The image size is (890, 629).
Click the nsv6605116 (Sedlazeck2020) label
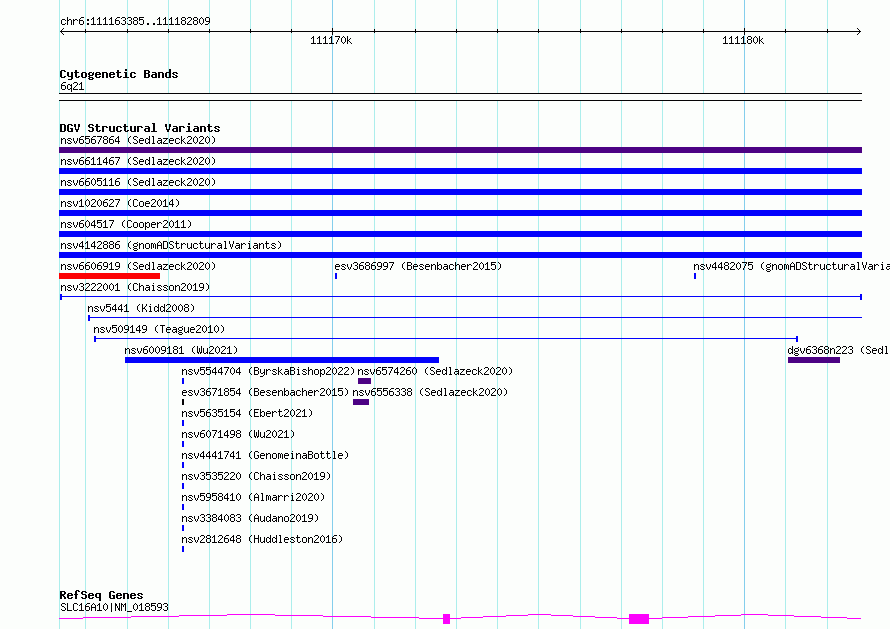[x=138, y=182]
